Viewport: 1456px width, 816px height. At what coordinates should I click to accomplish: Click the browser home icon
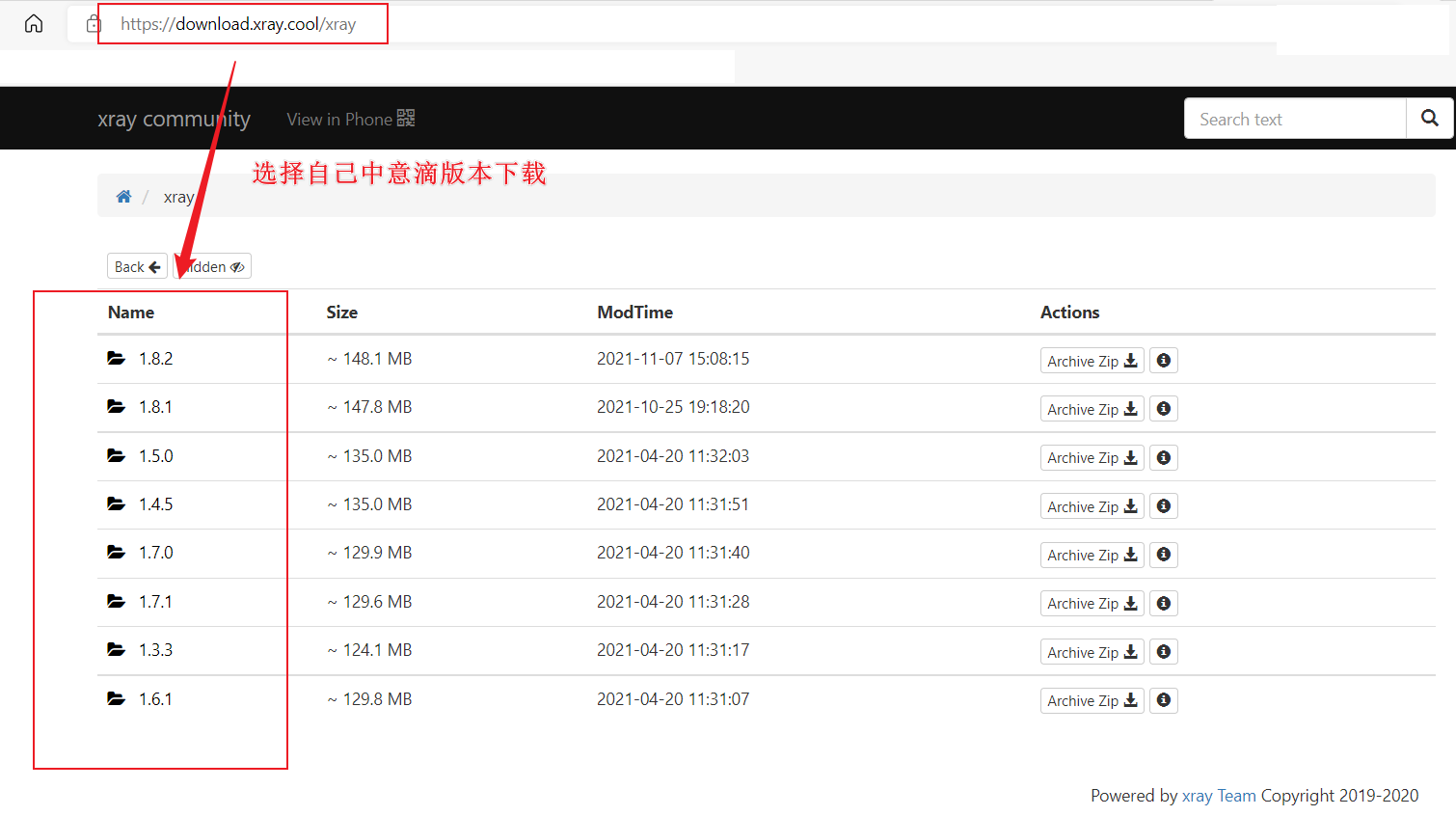[34, 24]
